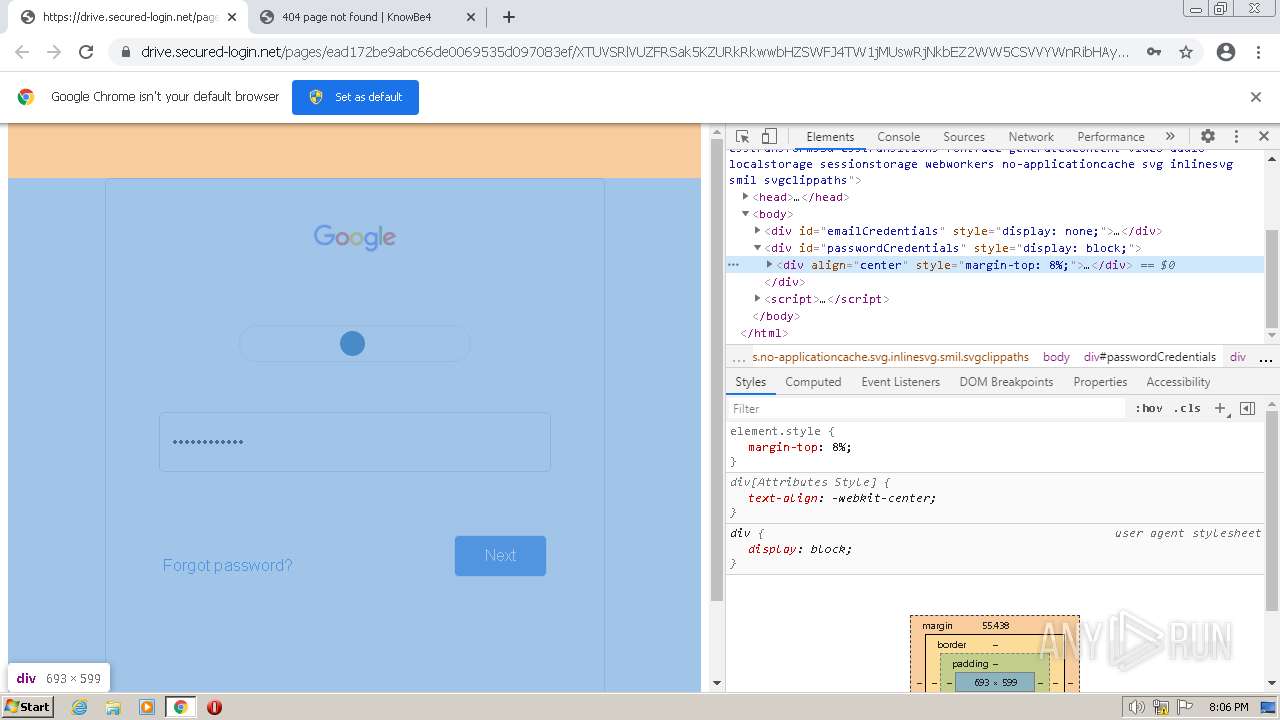The image size is (1280, 720).
Task: Expand the head node
Action: tap(746, 197)
